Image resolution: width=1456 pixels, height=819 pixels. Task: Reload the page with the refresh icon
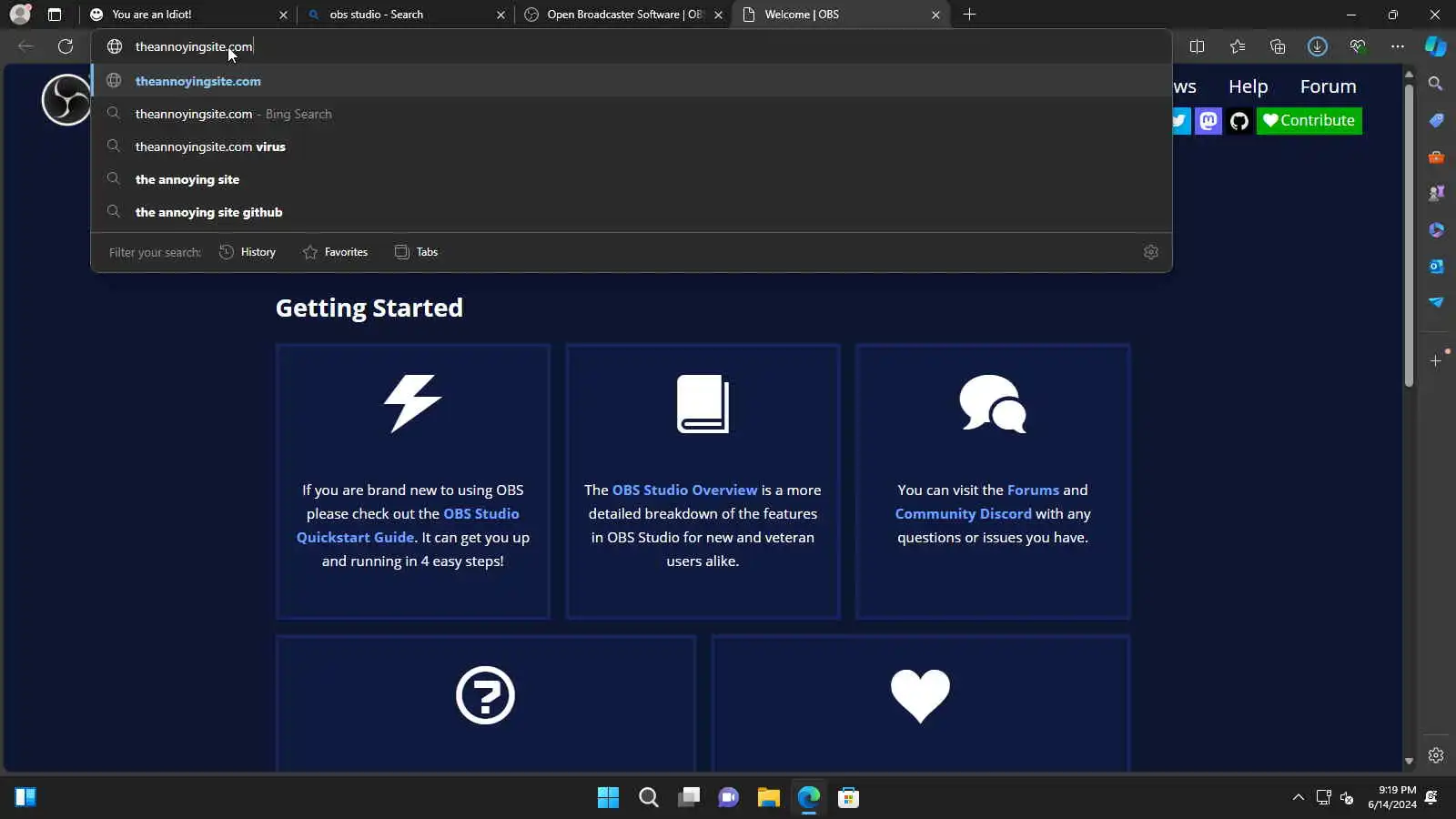[x=66, y=46]
